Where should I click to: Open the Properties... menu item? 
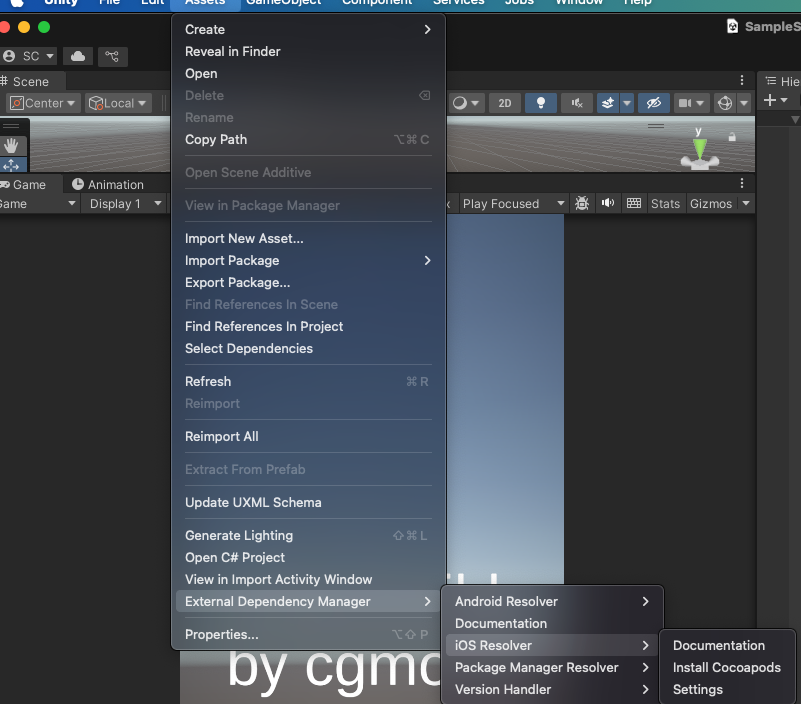(x=308, y=635)
